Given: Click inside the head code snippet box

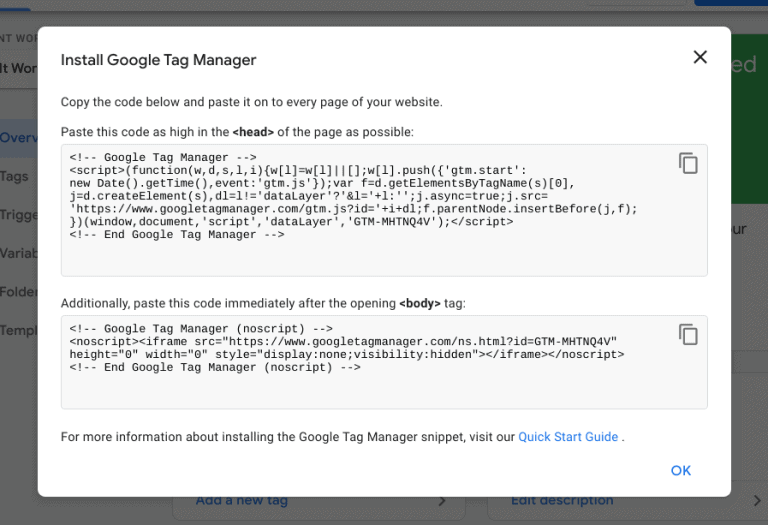Looking at the screenshot, I should click(384, 211).
